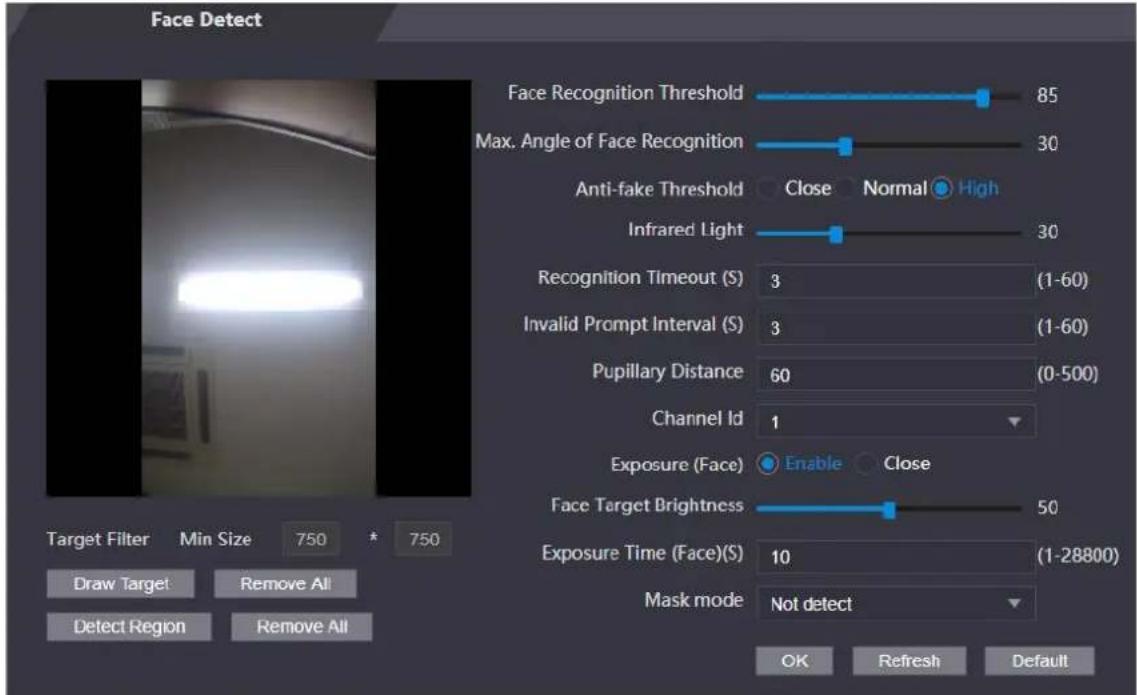Adjust Max. Angle of Face Recognition slider

[845, 145]
